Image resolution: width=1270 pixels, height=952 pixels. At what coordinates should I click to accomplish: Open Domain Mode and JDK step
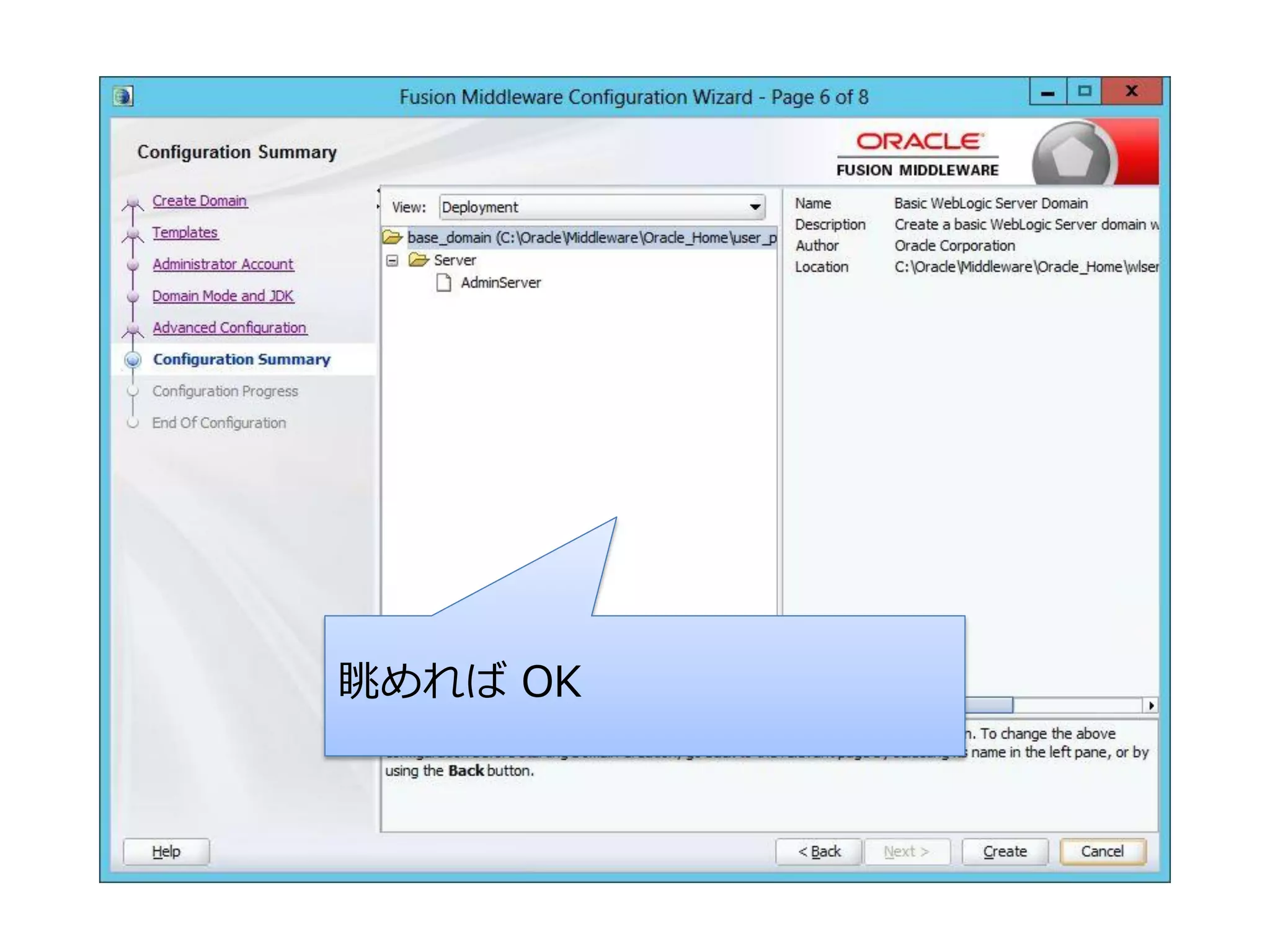click(x=223, y=296)
